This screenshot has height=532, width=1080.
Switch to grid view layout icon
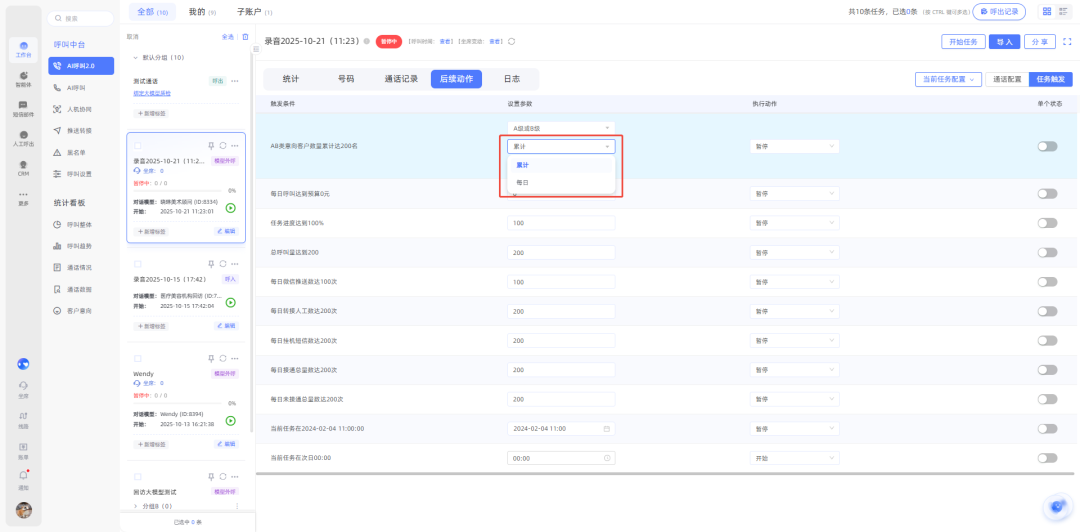pos(1047,11)
